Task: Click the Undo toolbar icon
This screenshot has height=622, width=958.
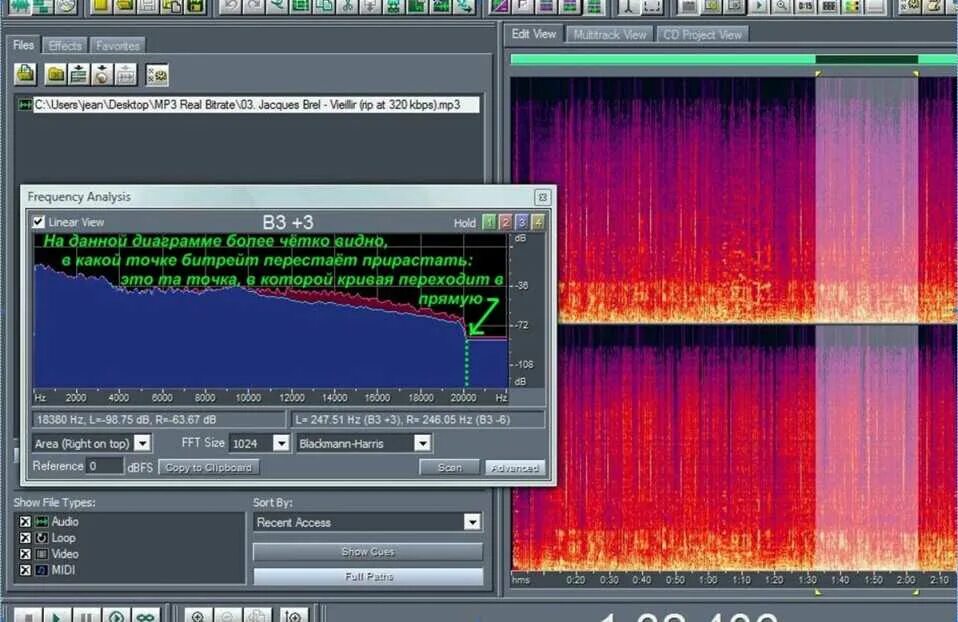Action: click(230, 6)
